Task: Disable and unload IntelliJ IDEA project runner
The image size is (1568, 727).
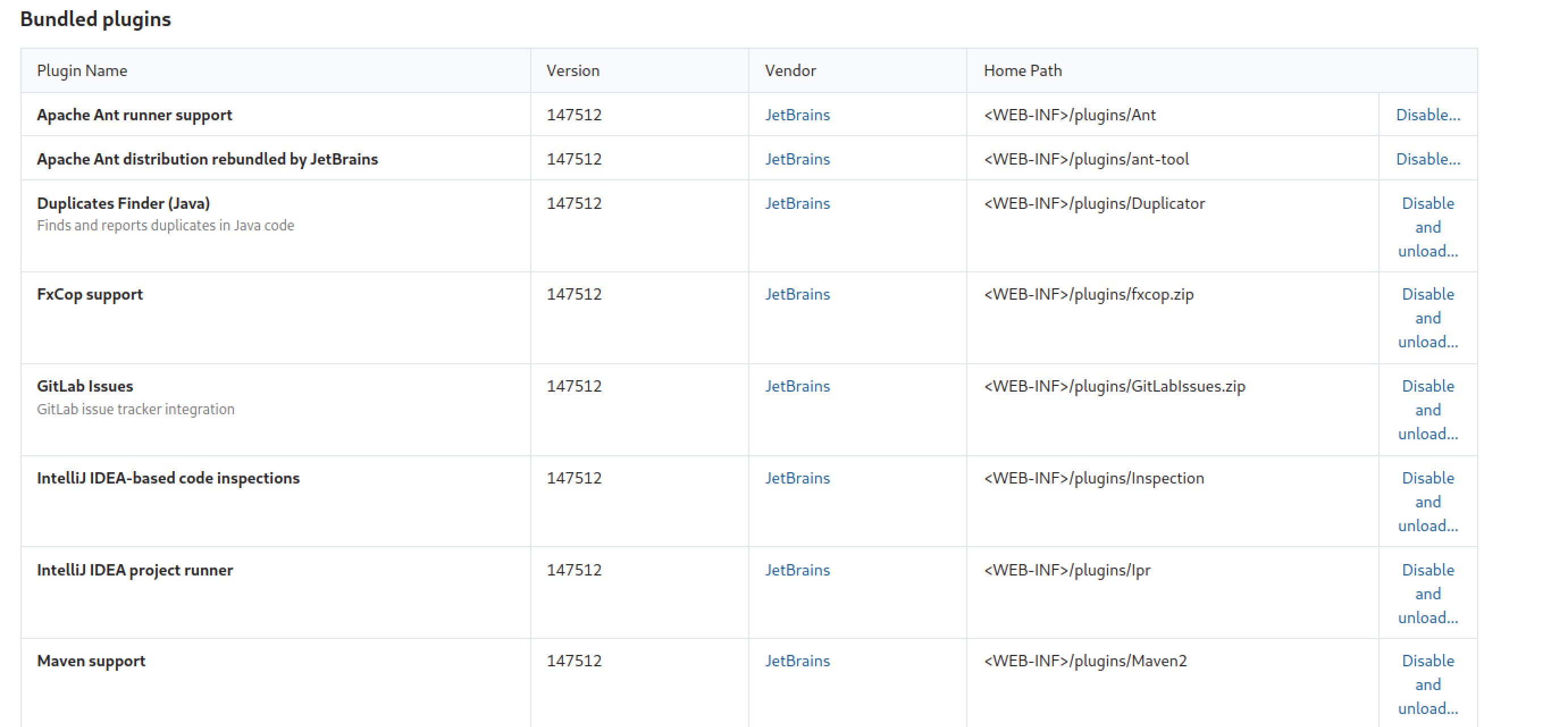Action: [1427, 594]
